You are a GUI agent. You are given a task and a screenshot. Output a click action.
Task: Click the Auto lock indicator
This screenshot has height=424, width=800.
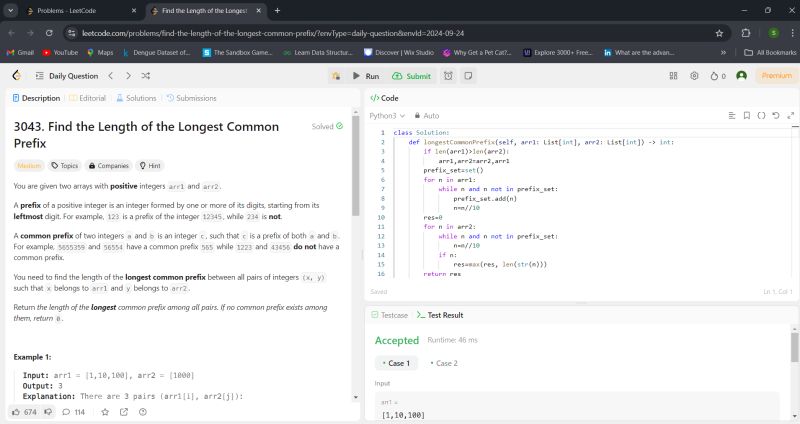pos(427,116)
